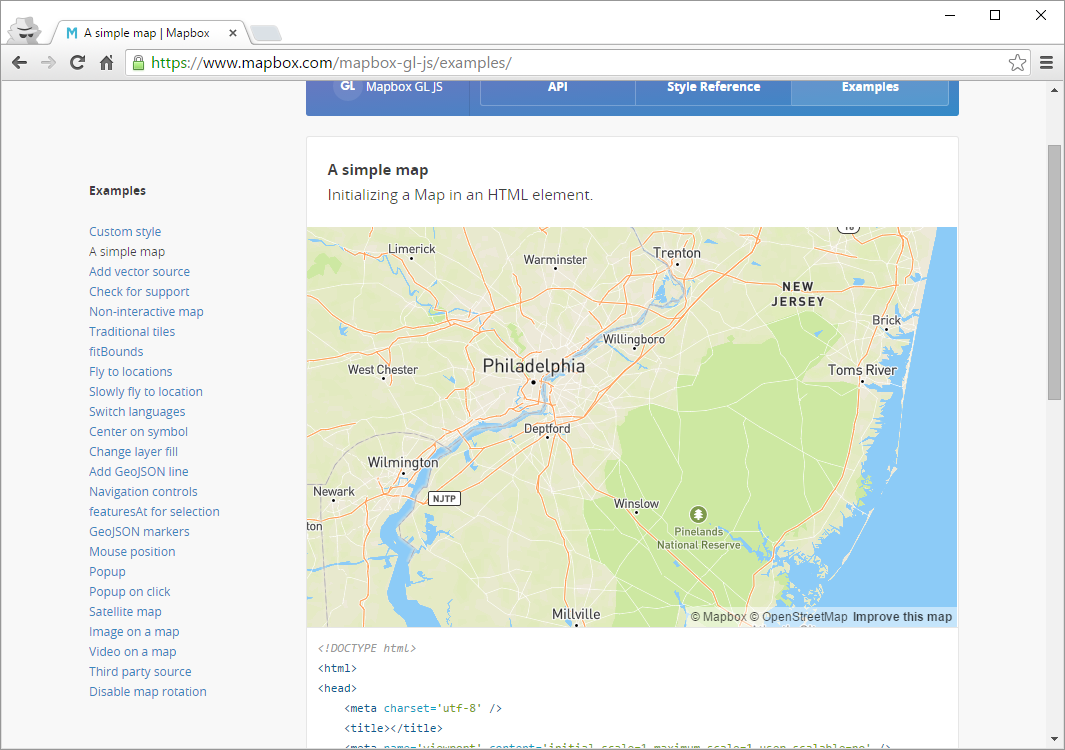Click the Limerick label on map

412,249
